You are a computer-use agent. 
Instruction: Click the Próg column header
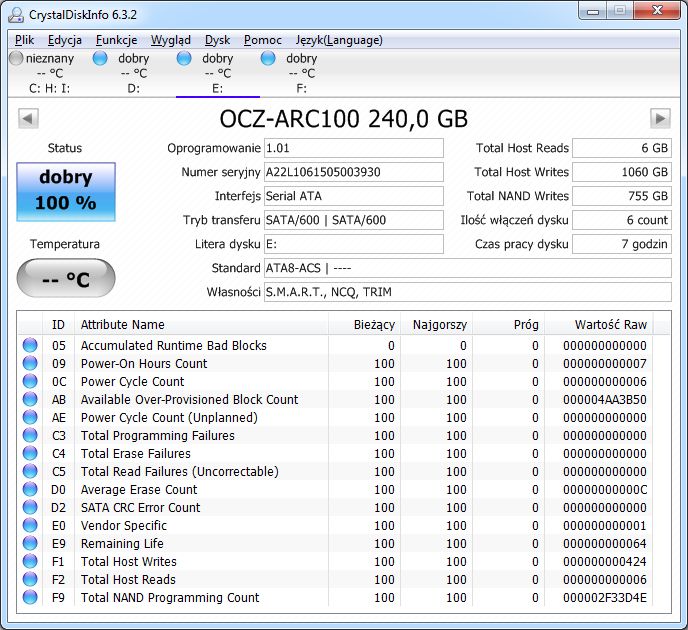509,325
